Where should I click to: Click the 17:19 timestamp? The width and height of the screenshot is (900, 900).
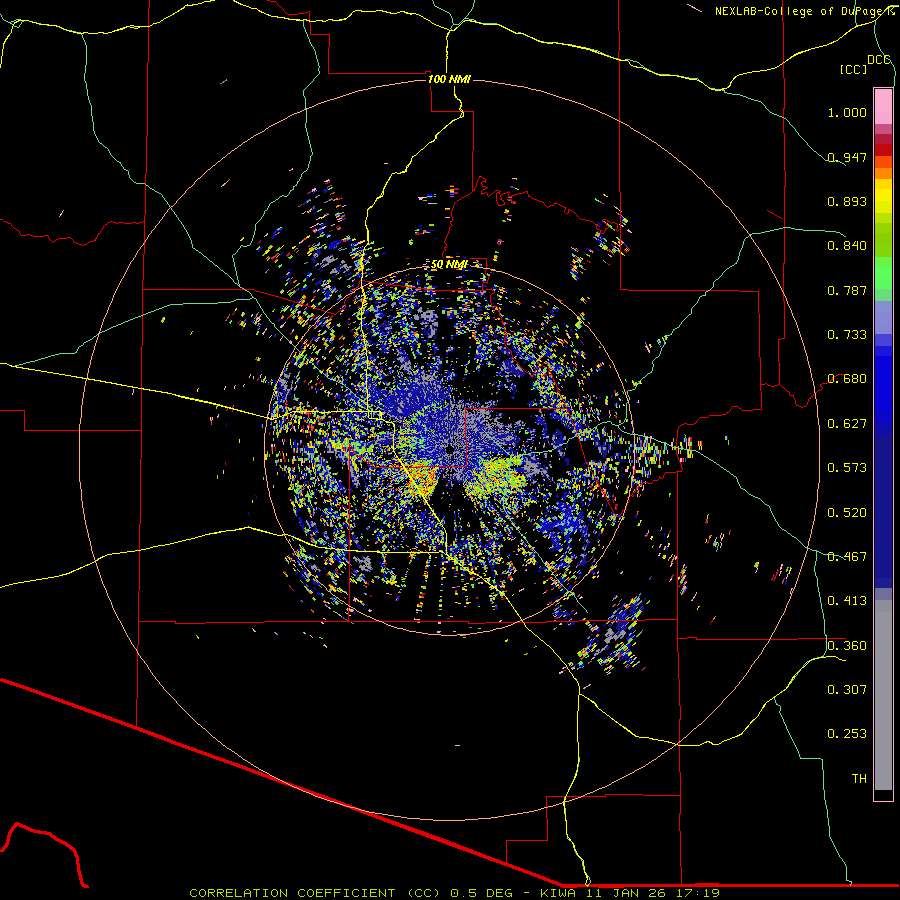pos(700,893)
